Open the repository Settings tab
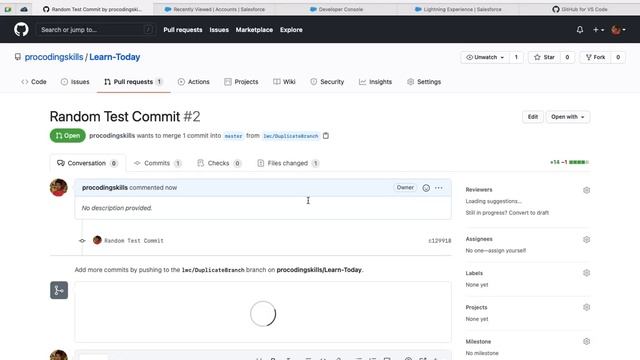The height and width of the screenshot is (360, 640). 424,82
